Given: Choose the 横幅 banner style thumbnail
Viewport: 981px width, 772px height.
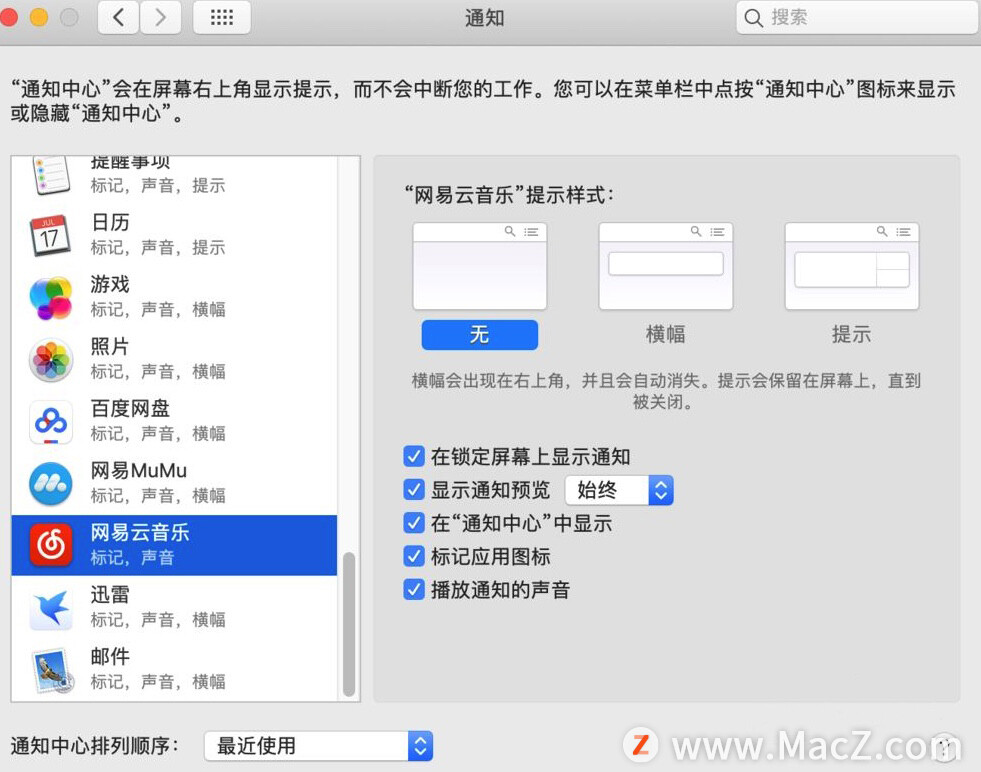Looking at the screenshot, I should coord(666,266).
